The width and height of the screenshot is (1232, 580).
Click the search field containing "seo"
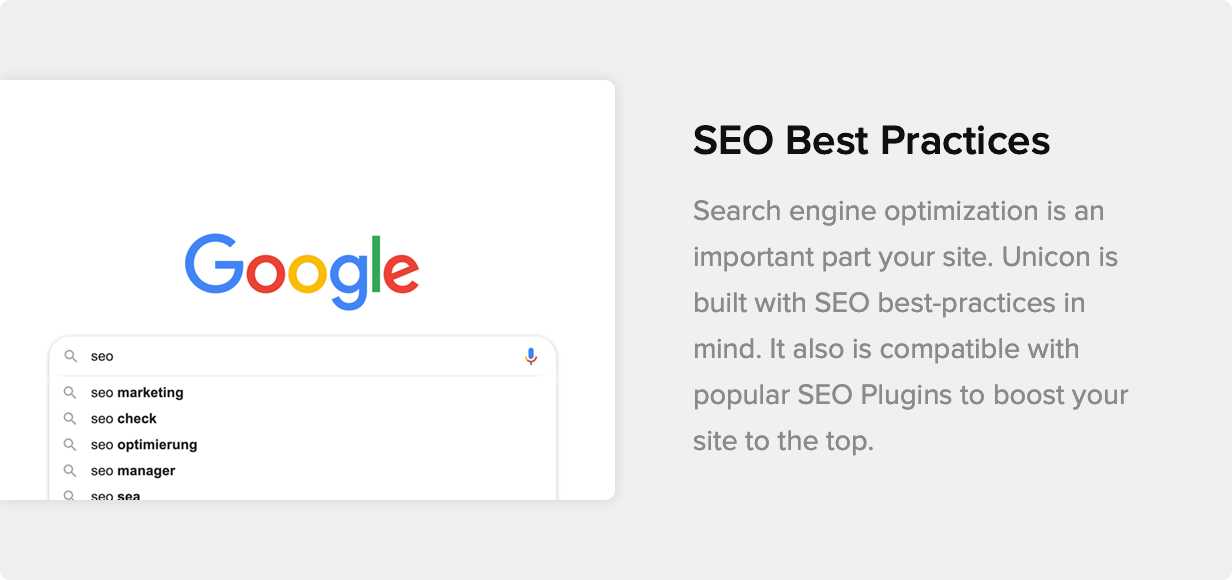click(300, 356)
